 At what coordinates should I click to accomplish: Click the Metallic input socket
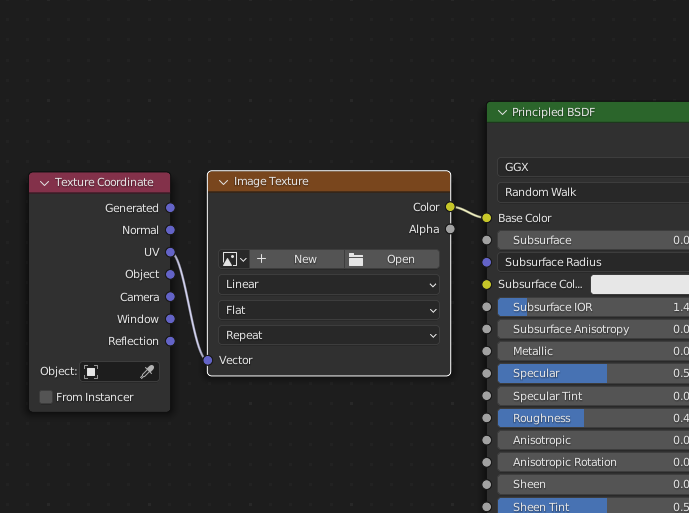click(x=486, y=351)
